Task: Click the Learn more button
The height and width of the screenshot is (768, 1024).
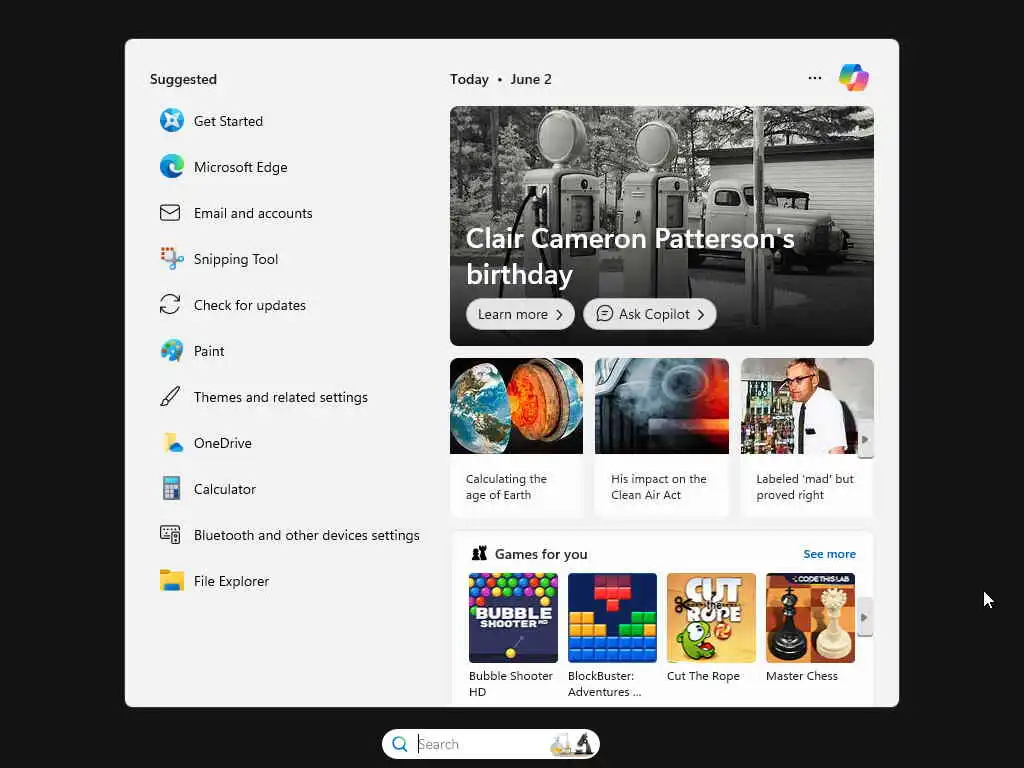Action: 520,314
